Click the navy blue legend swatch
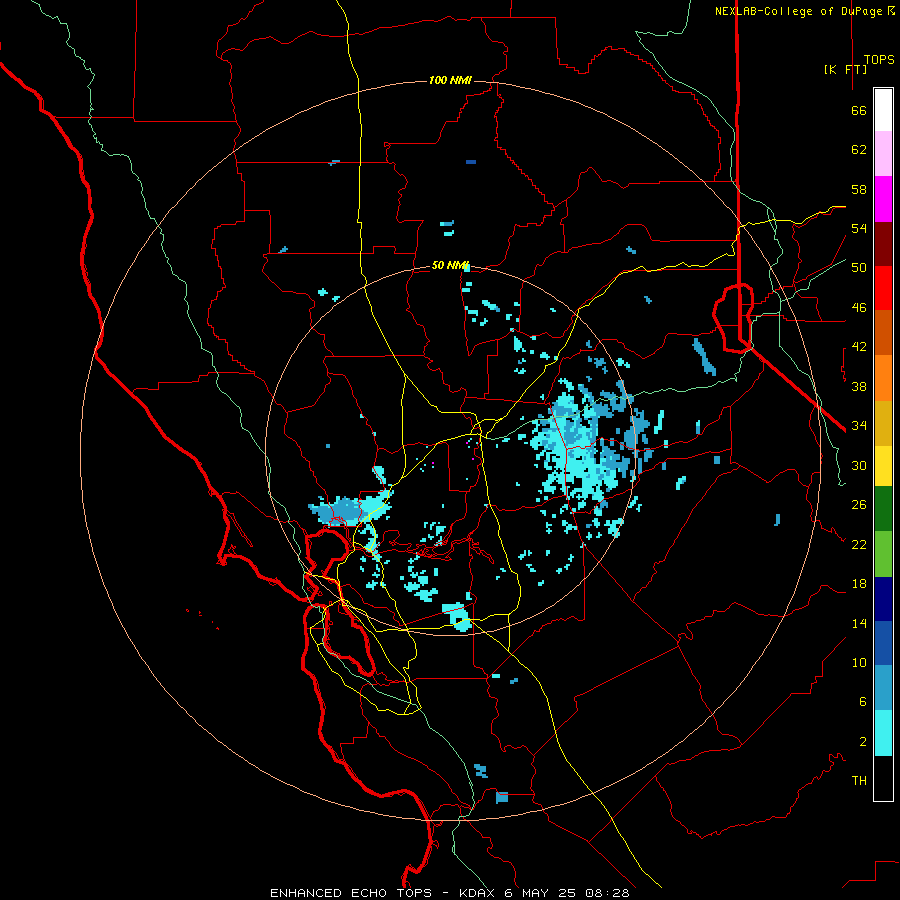900x900 pixels. pos(883,599)
